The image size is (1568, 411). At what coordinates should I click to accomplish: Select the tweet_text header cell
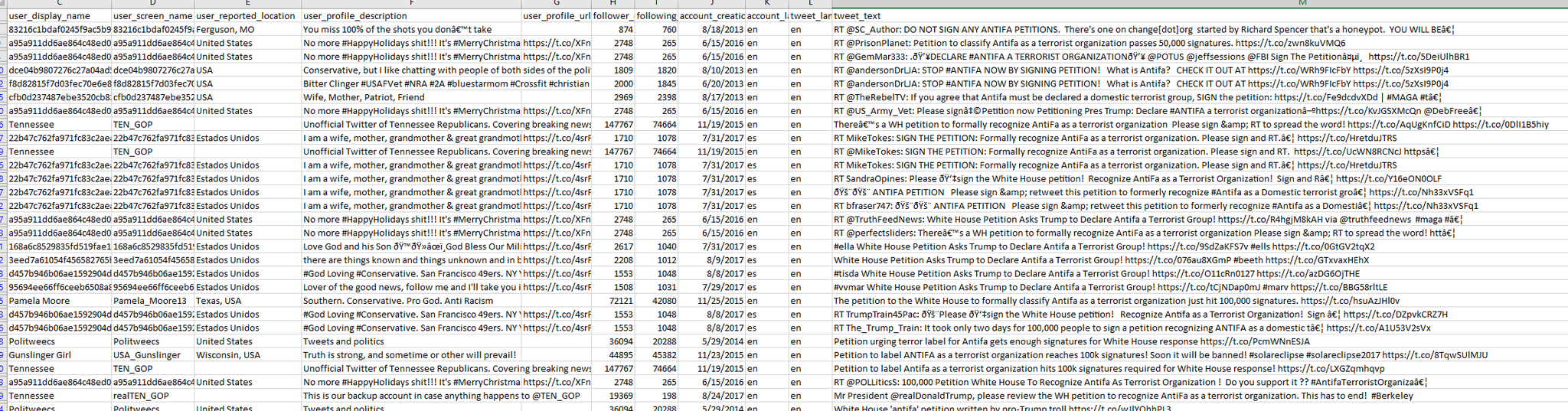coord(1200,16)
